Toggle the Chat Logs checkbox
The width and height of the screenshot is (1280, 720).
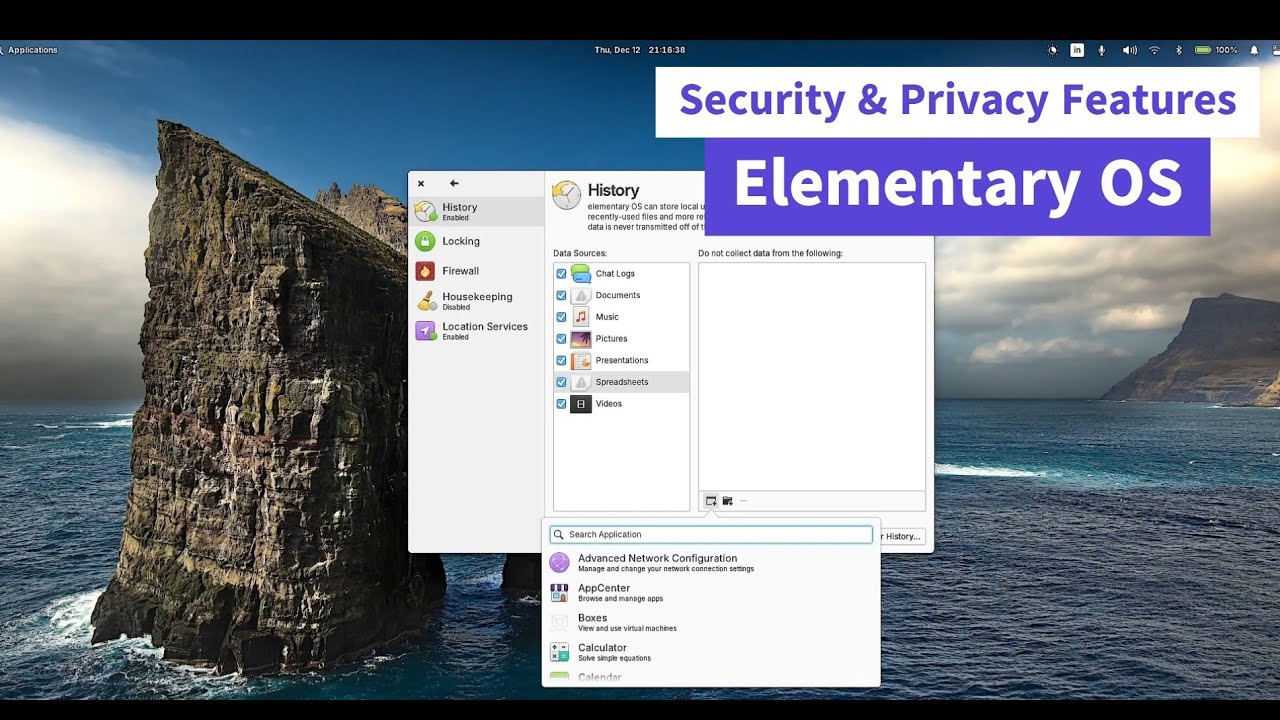click(561, 274)
